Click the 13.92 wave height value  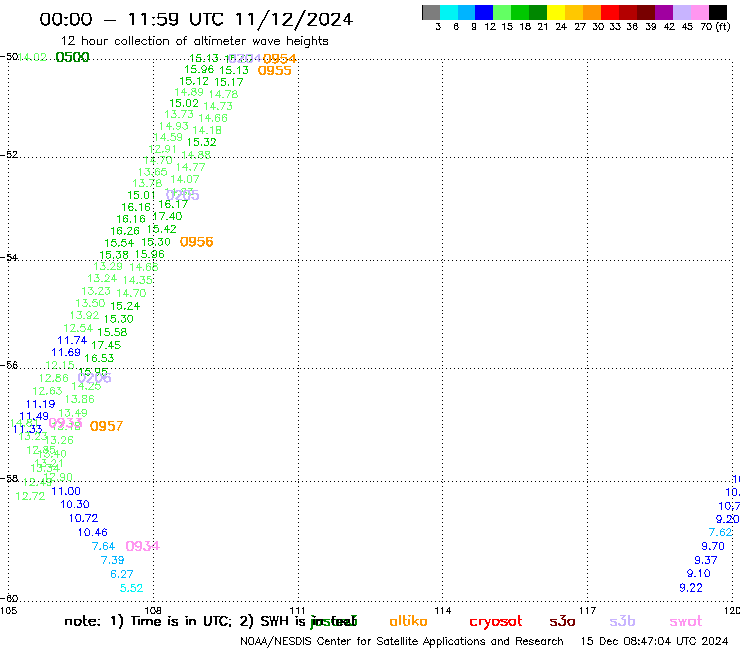pos(84,315)
